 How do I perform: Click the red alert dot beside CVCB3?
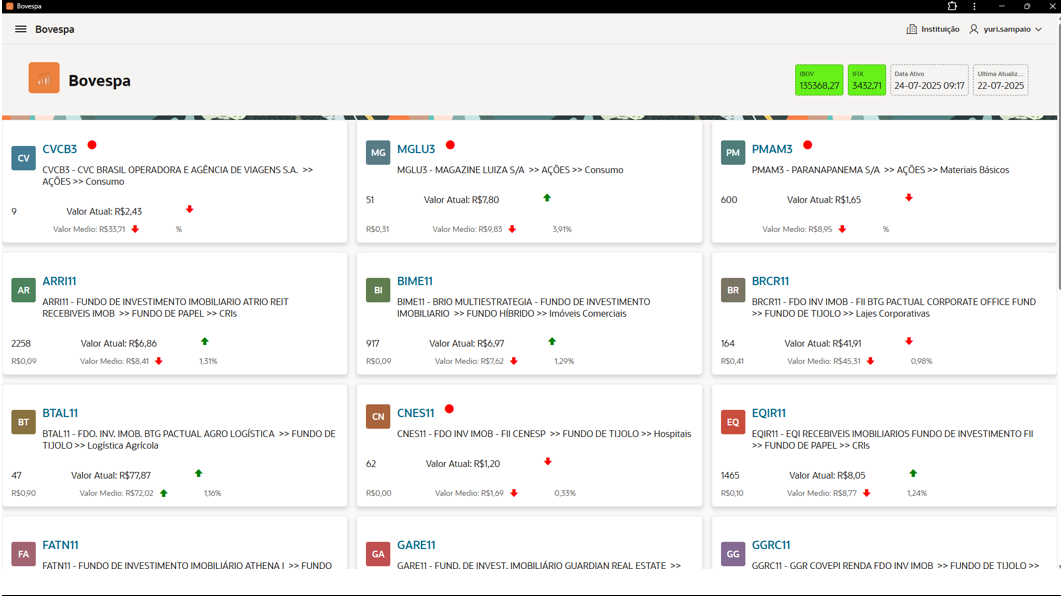[92, 145]
